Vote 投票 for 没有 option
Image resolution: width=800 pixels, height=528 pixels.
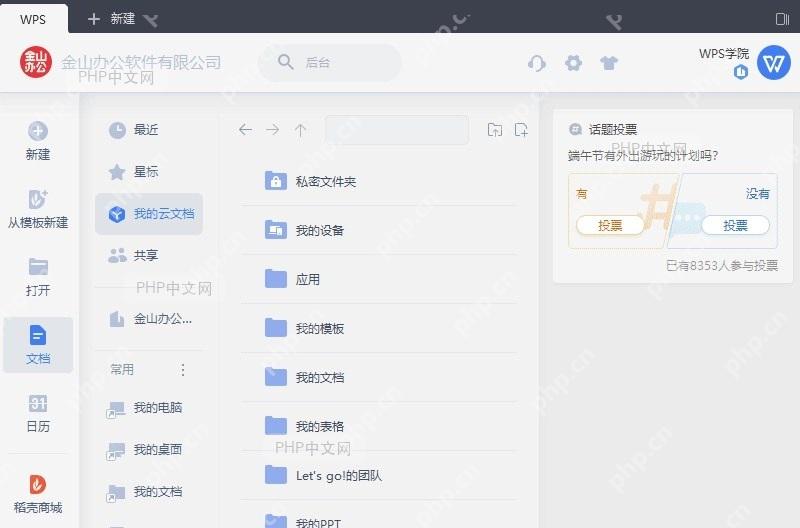pos(735,225)
